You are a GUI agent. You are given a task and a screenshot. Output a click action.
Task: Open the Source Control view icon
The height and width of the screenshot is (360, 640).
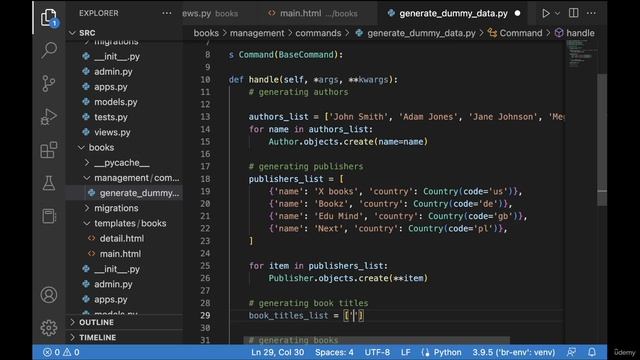[49, 83]
